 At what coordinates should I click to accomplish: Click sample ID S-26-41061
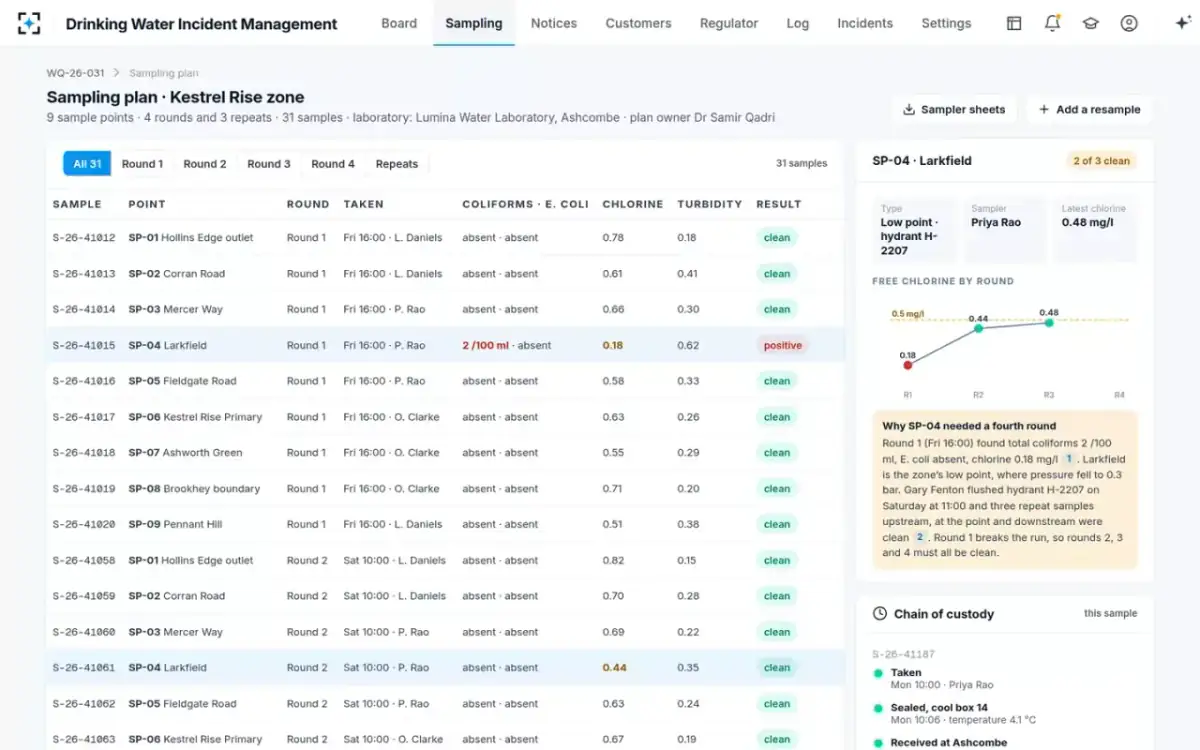point(84,668)
